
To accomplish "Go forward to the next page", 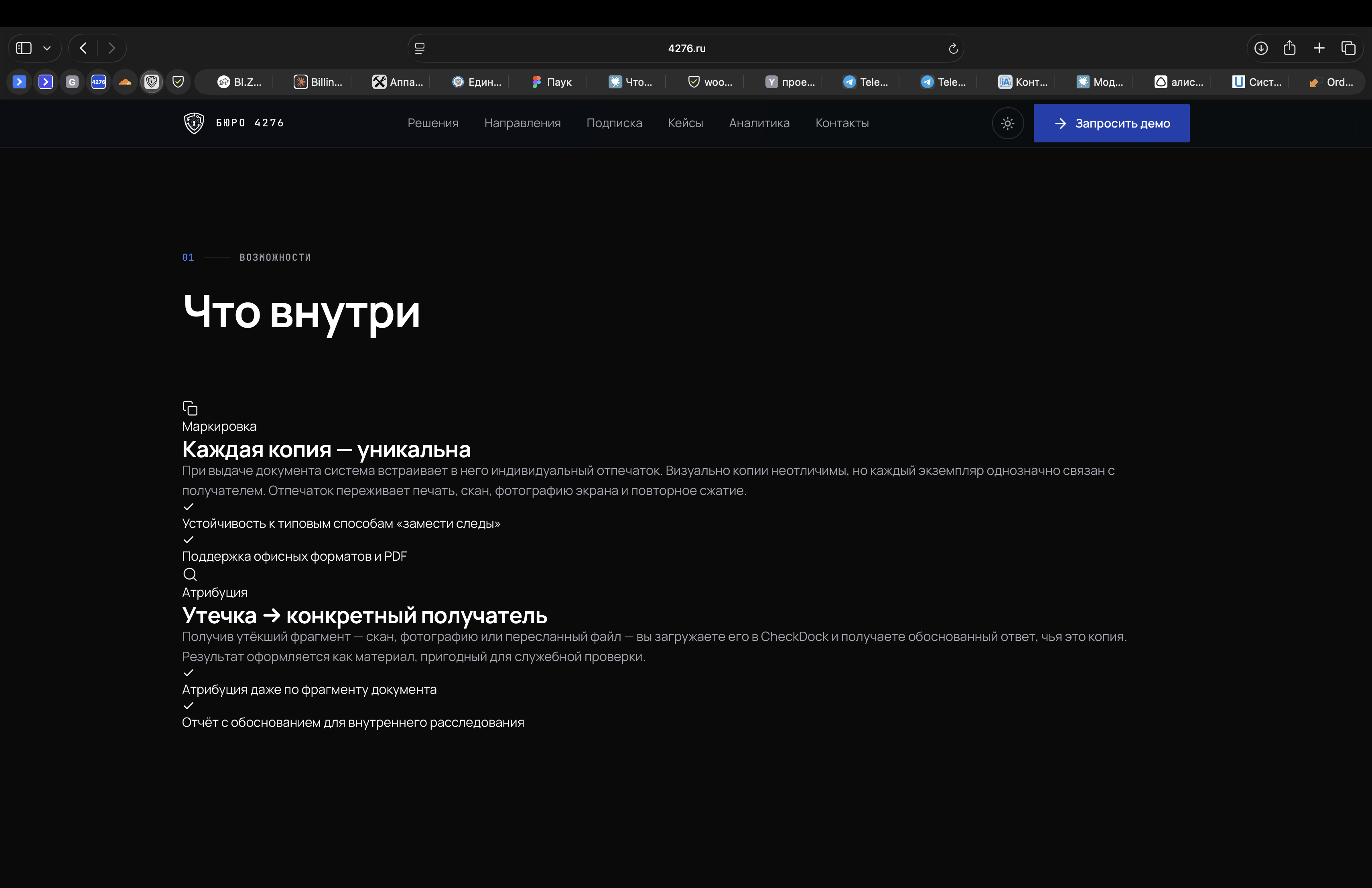I will click(x=112, y=48).
